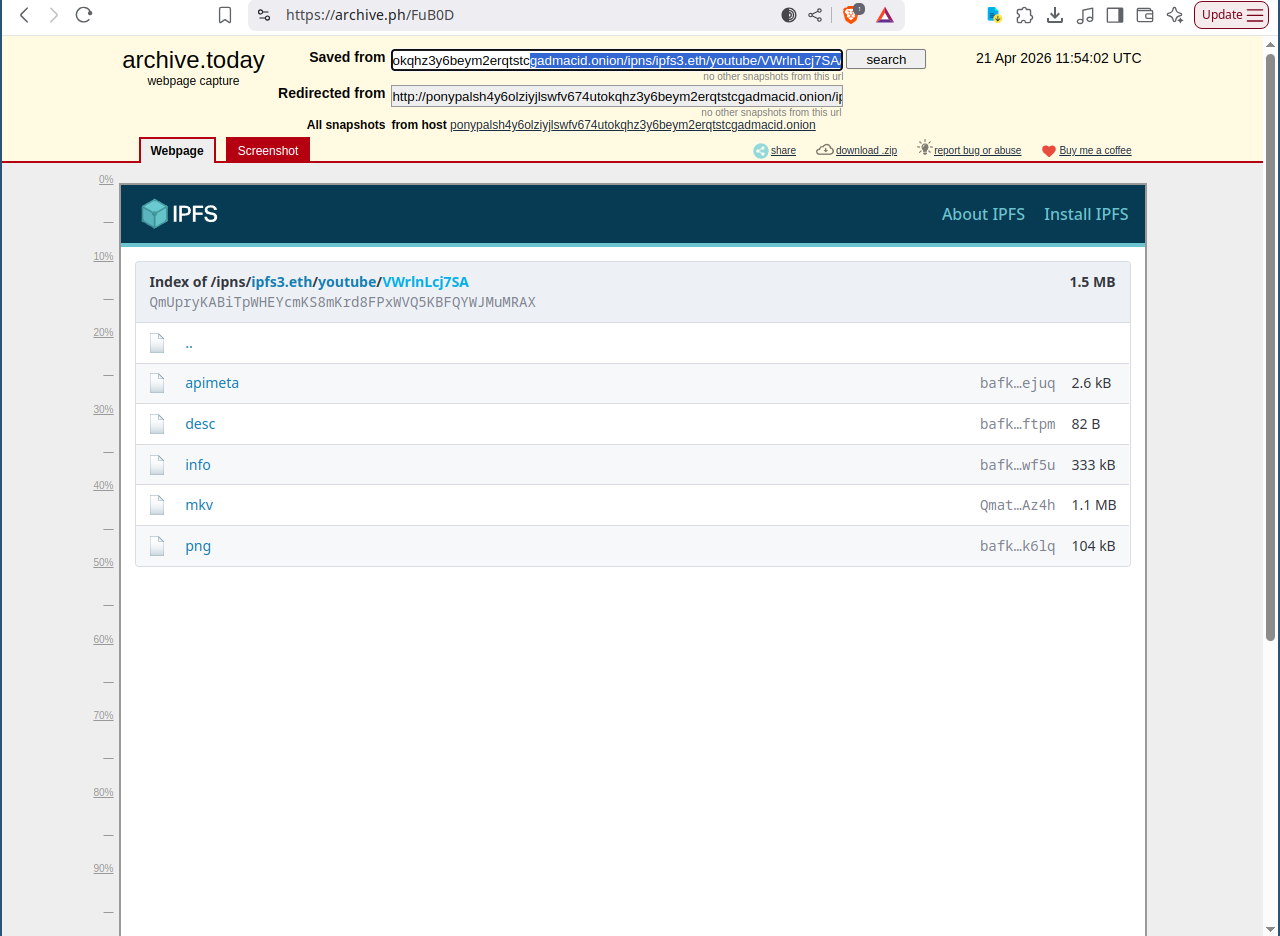Go back with the browser back arrow
The width and height of the screenshot is (1280, 936).
25,15
